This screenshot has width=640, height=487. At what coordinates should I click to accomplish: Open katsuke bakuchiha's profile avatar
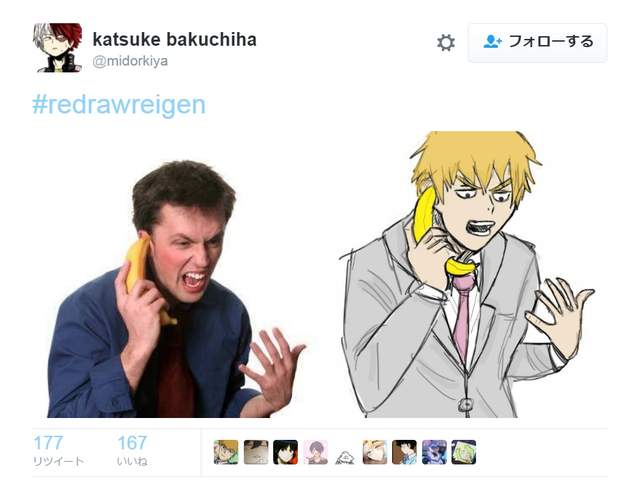click(58, 47)
